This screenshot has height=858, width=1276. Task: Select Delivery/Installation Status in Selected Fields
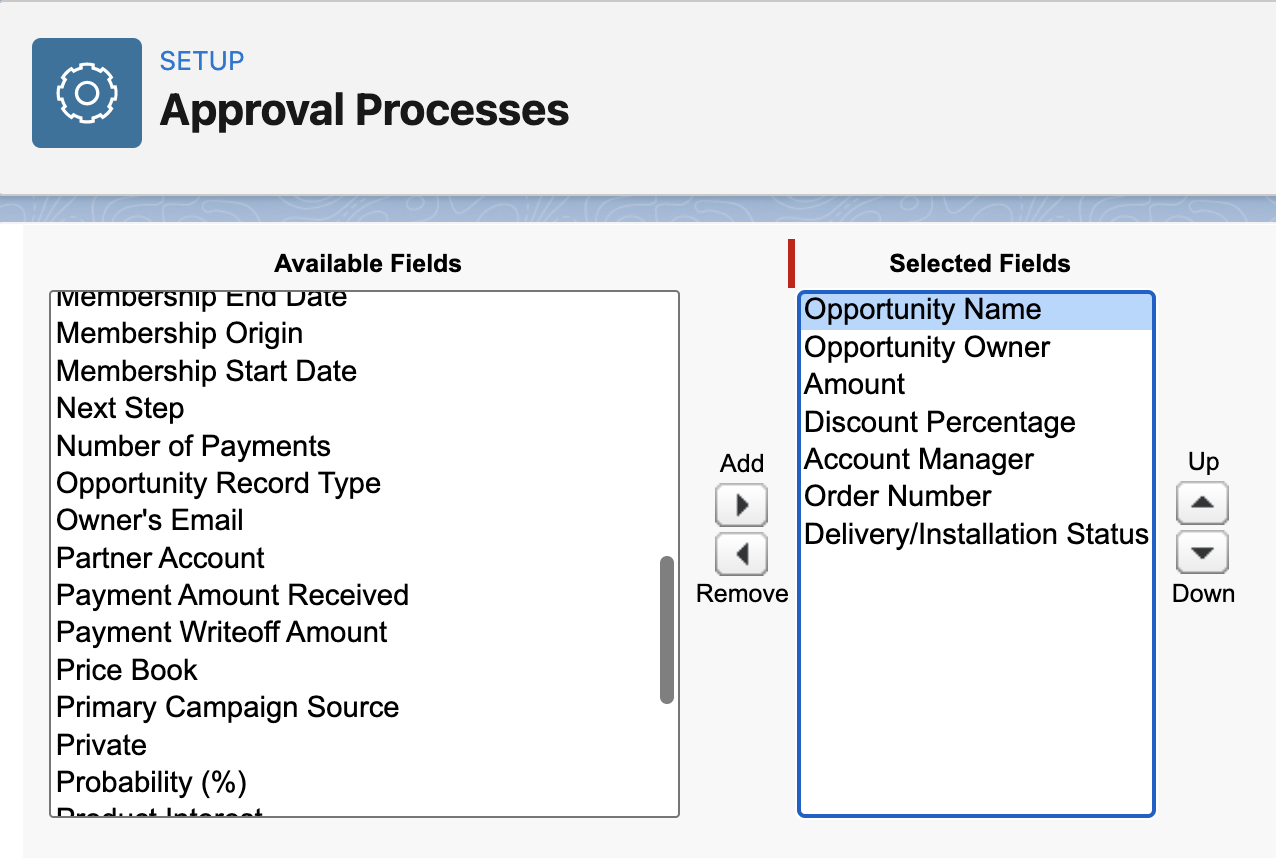(x=975, y=534)
